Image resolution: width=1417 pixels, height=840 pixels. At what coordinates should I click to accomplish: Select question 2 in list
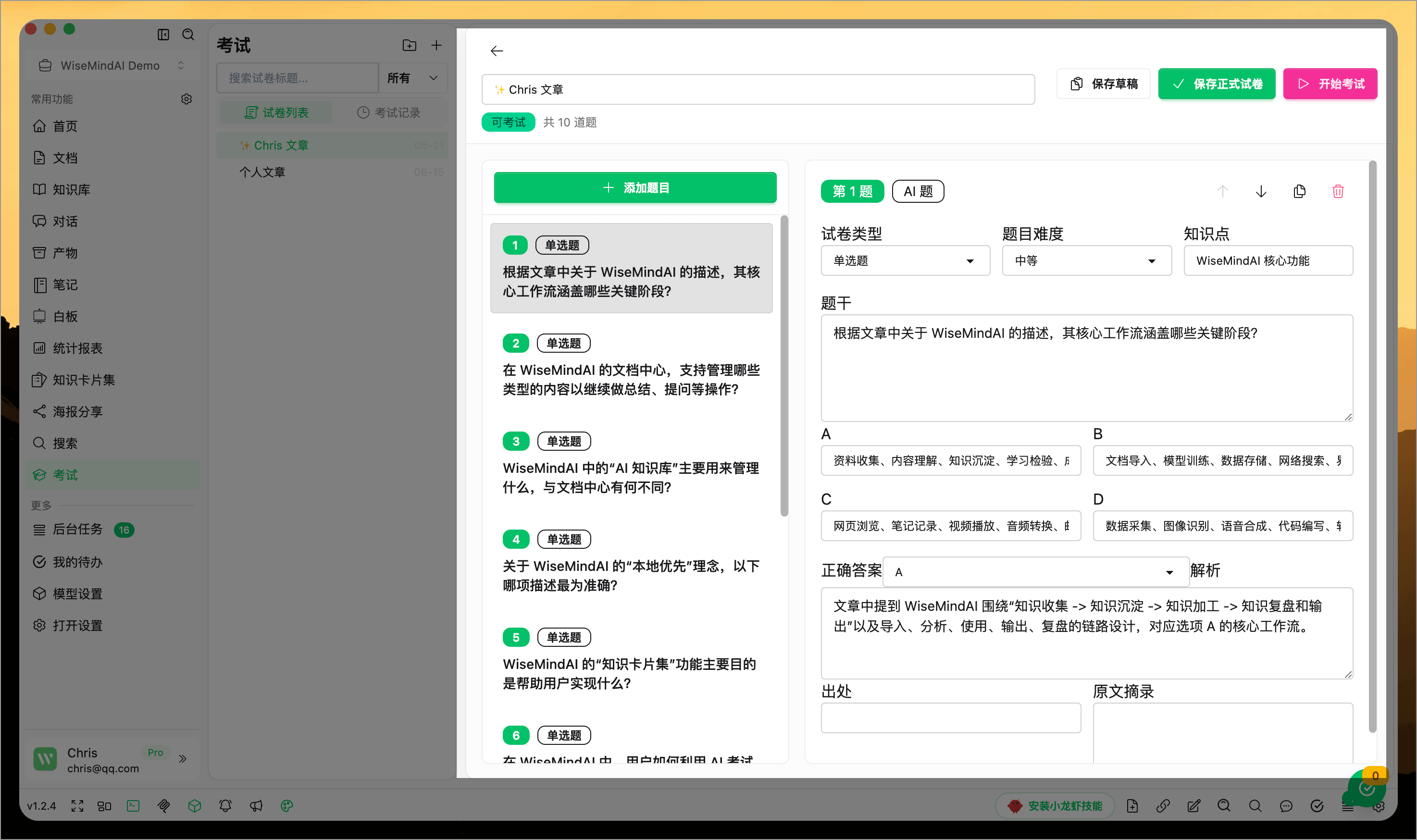[631, 366]
